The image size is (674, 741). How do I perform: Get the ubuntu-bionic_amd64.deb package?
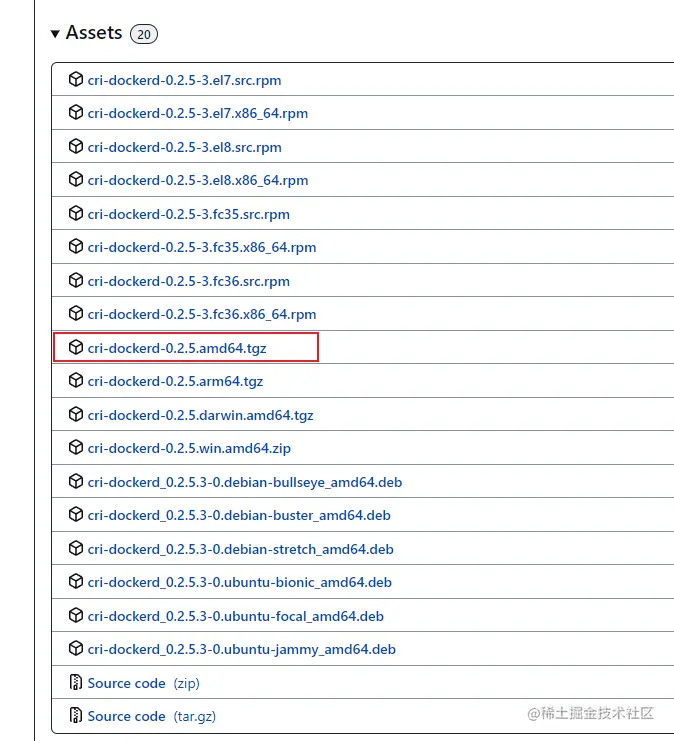tap(240, 583)
